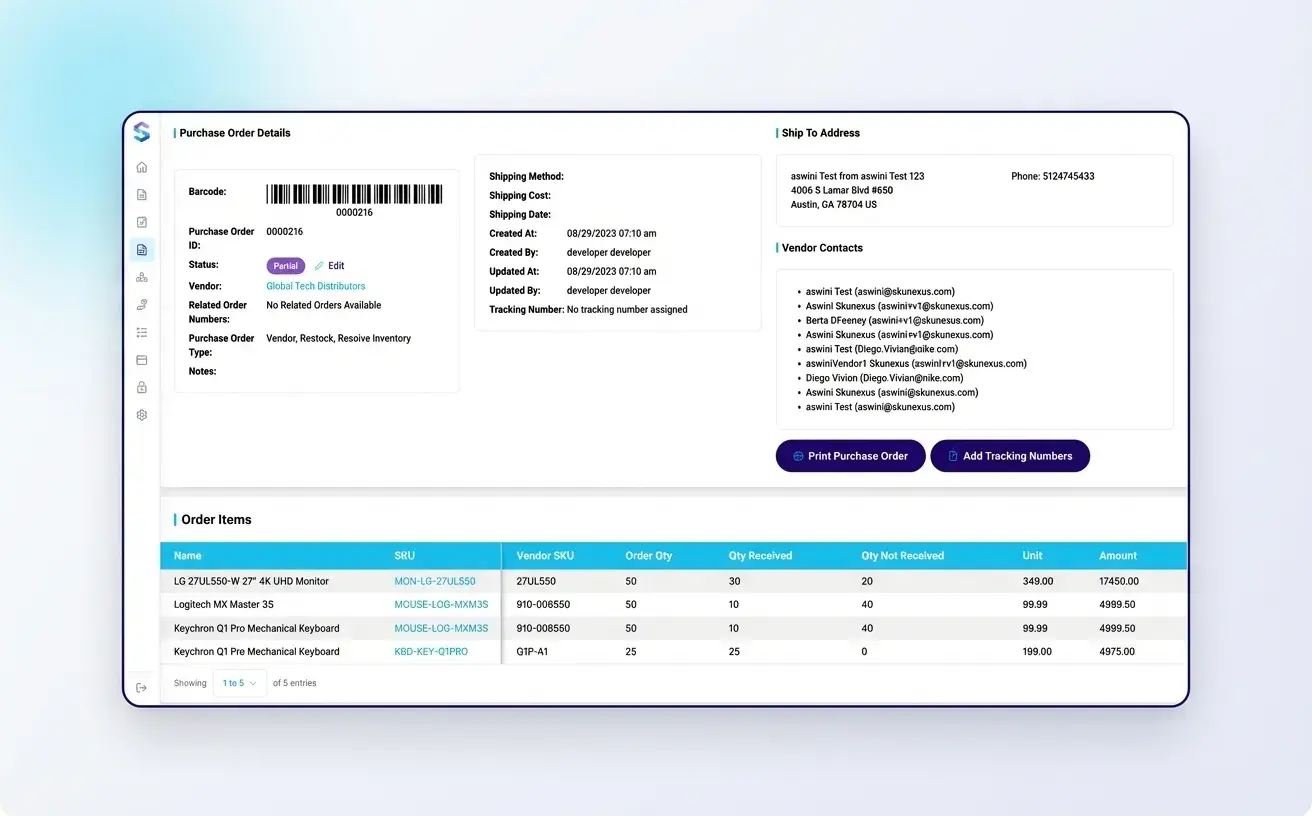Click the logout icon at sidebar bottom
The height and width of the screenshot is (816, 1312).
[142, 687]
